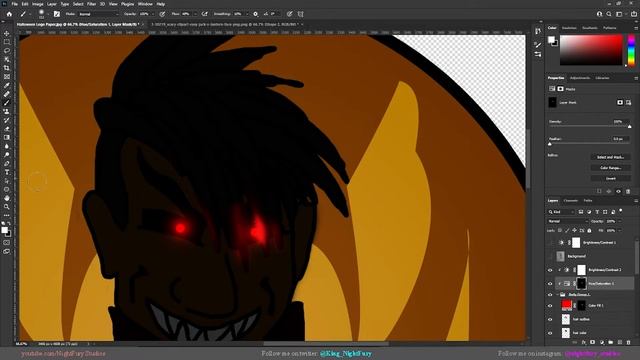Viewport: 640px width, 360px height.
Task: Select the Clone Stamp tool
Action: click(x=7, y=111)
